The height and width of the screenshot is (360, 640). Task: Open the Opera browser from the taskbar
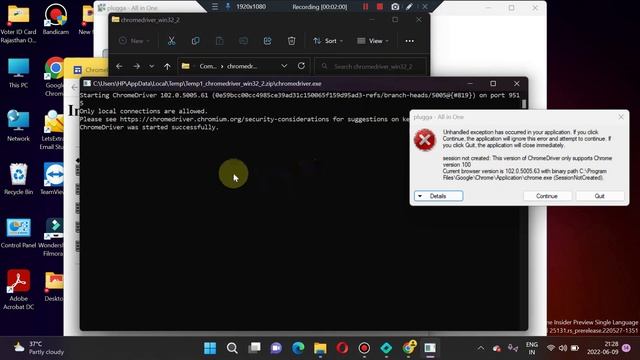pos(342,348)
